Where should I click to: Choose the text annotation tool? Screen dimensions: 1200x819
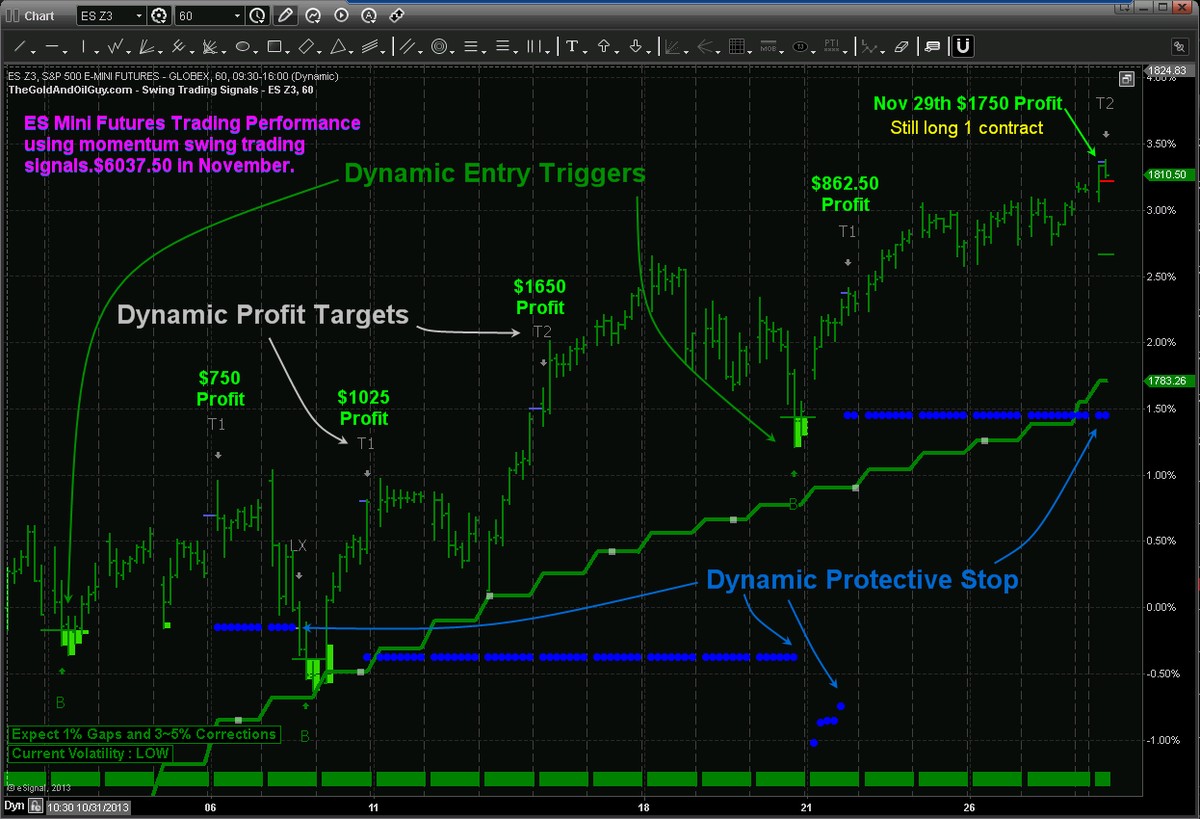click(x=573, y=46)
